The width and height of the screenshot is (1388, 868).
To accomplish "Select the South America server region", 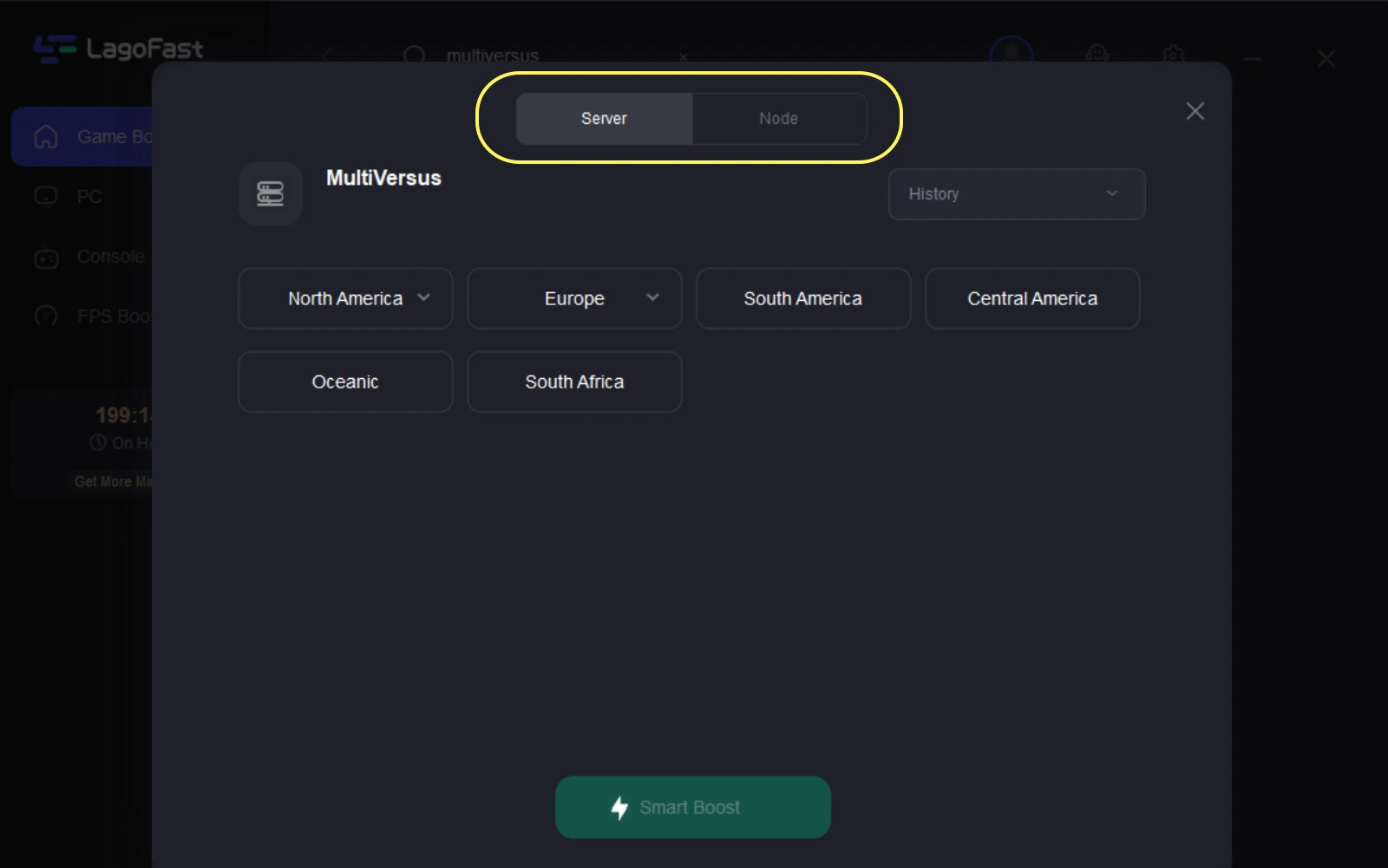I will click(802, 298).
